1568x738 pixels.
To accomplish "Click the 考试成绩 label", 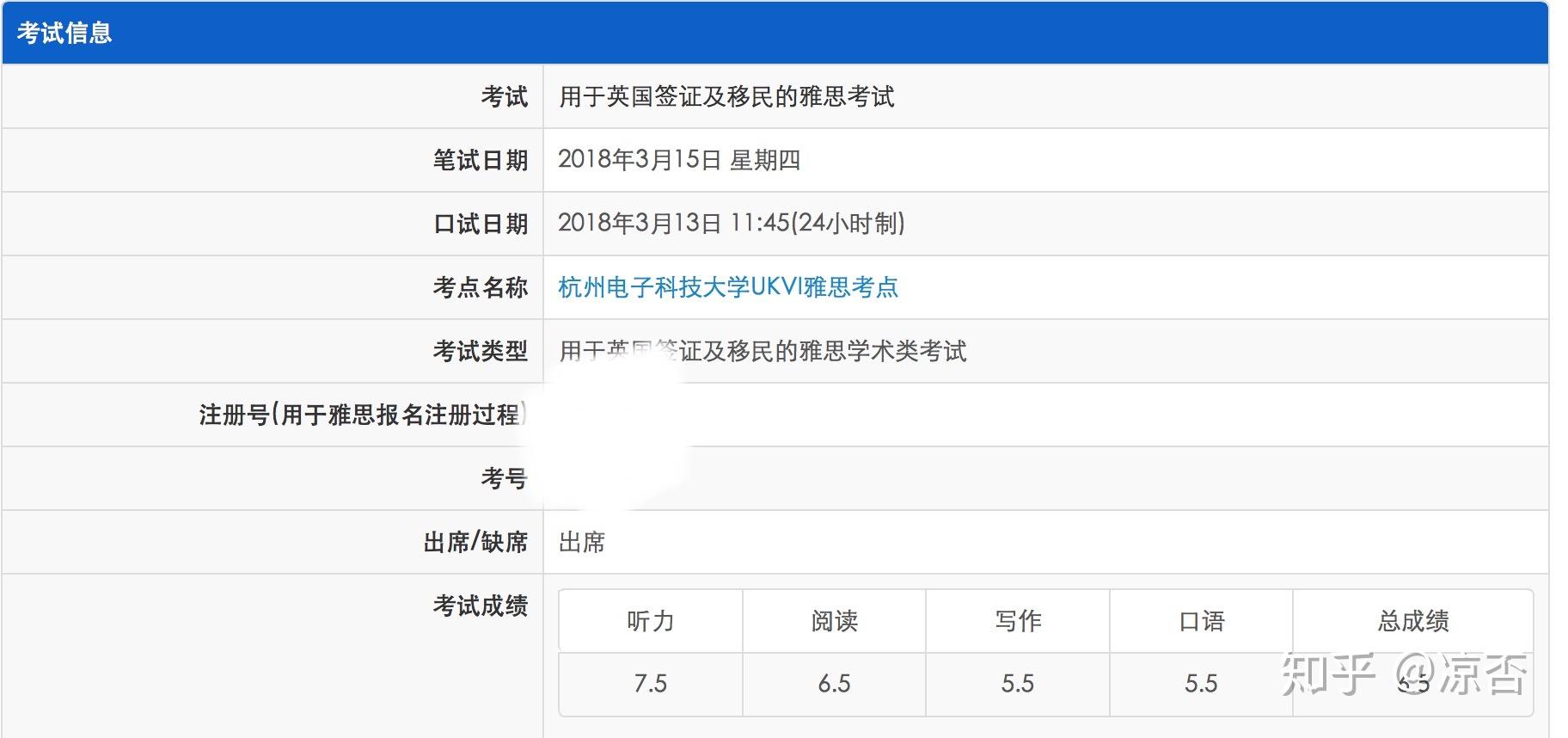I will [480, 606].
